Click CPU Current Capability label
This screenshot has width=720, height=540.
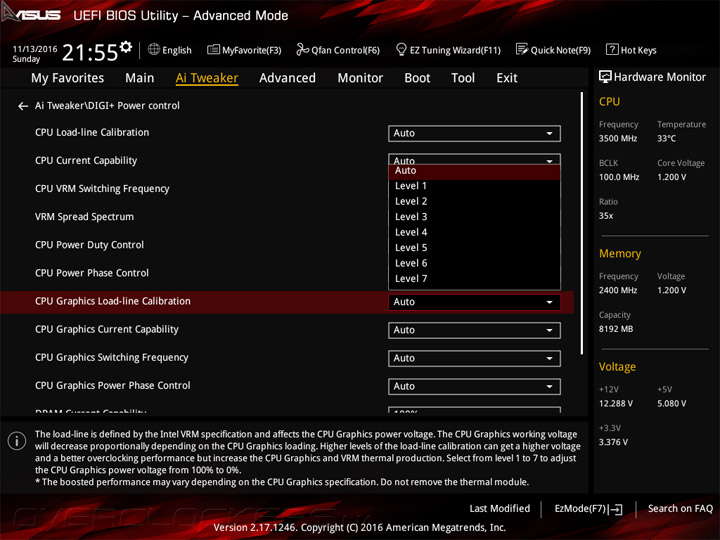[86, 161]
